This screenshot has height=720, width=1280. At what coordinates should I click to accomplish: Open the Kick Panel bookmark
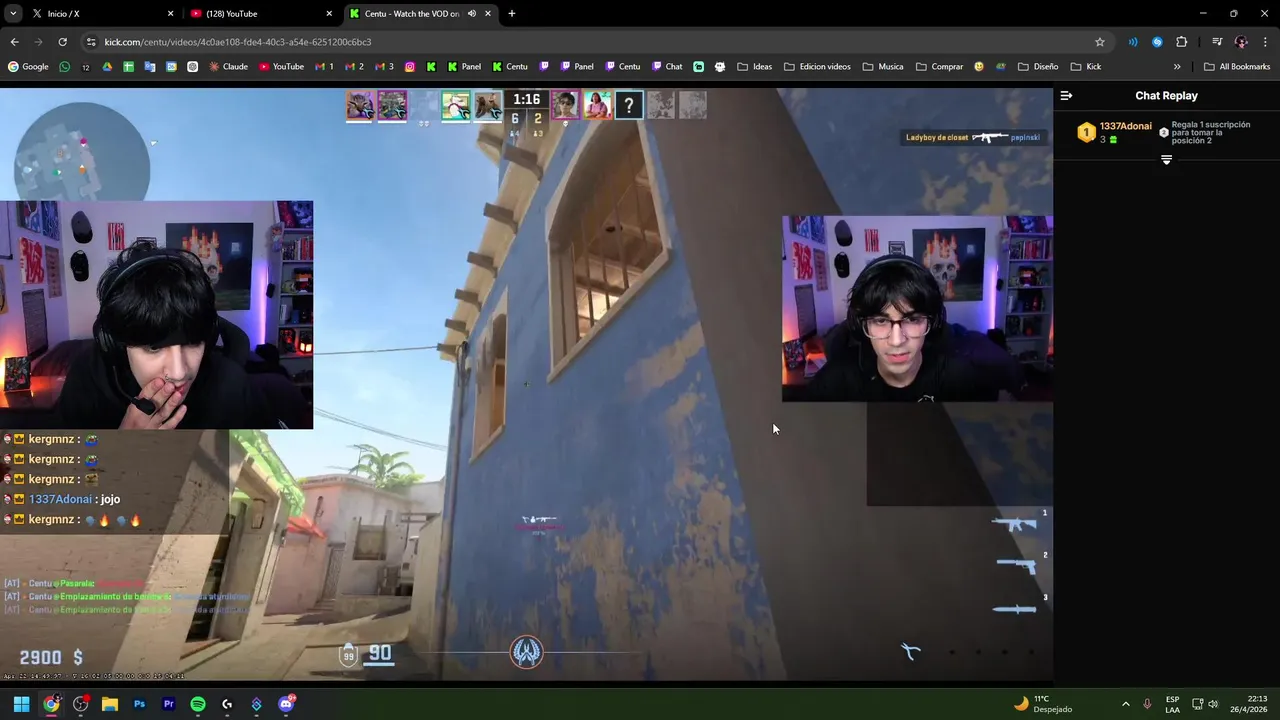click(x=464, y=67)
